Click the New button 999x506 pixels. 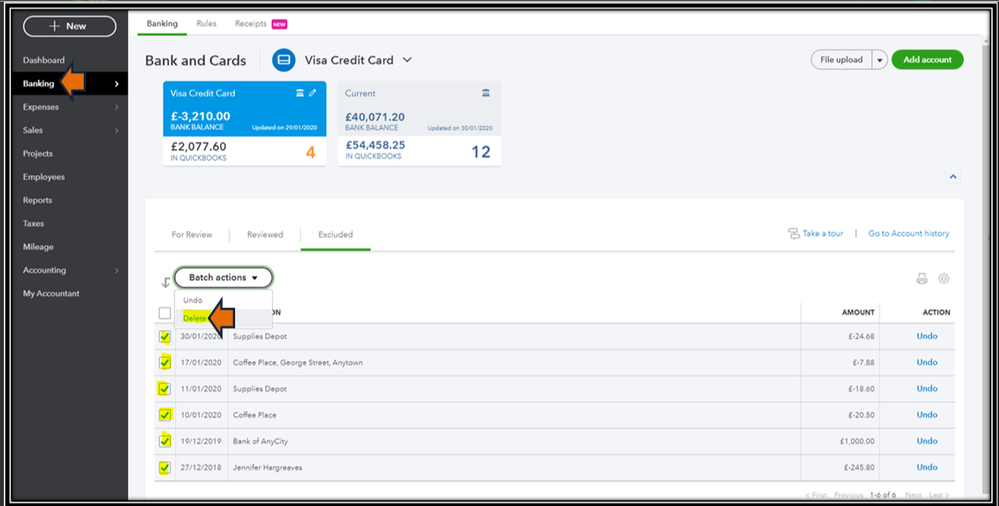[x=69, y=26]
